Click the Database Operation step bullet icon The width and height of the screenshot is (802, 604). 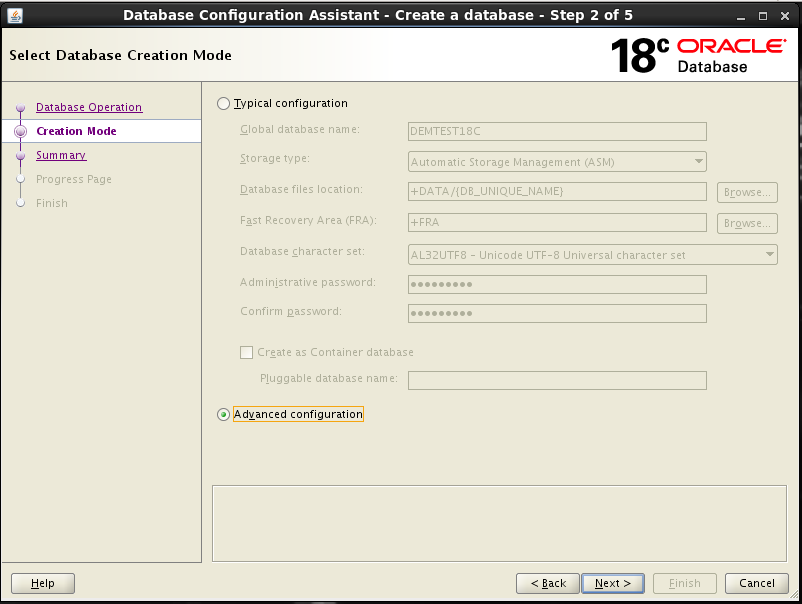[x=20, y=108]
